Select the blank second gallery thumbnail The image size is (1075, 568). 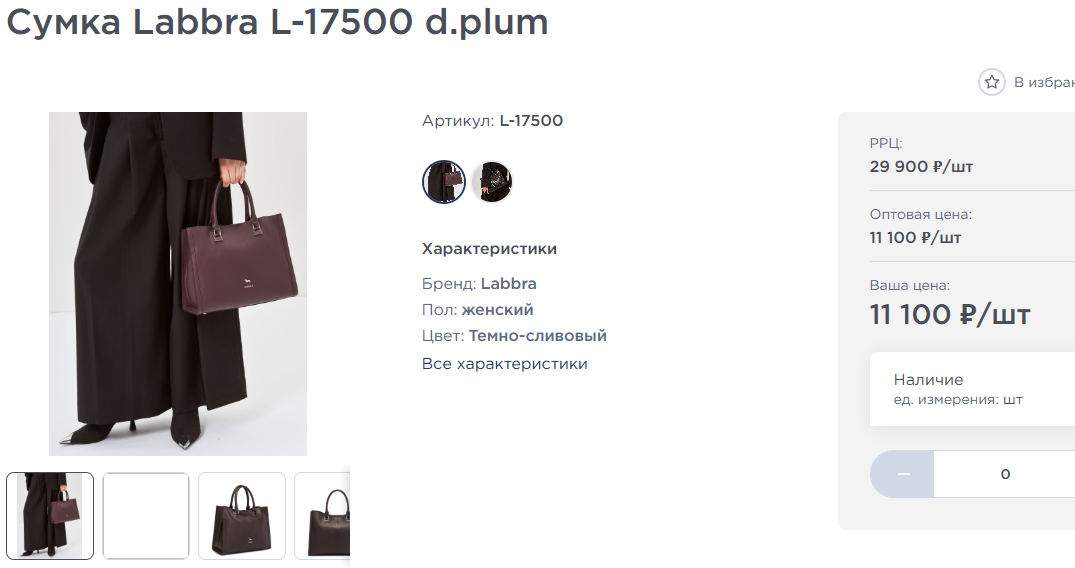coord(146,516)
